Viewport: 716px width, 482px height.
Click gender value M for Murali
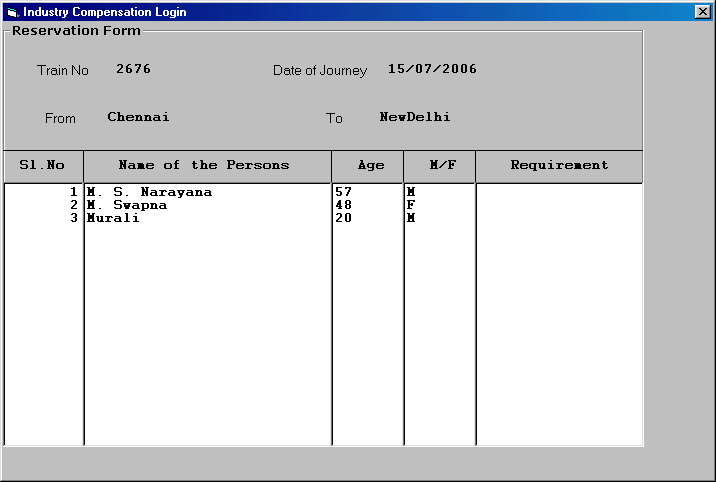click(411, 218)
